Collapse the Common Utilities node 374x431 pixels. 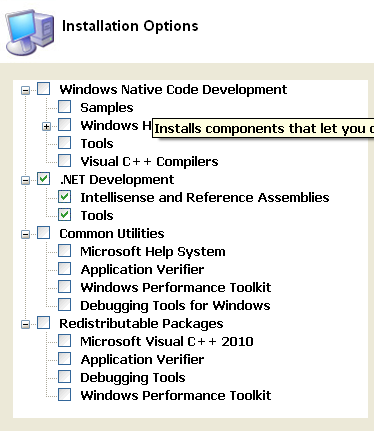pos(25,234)
